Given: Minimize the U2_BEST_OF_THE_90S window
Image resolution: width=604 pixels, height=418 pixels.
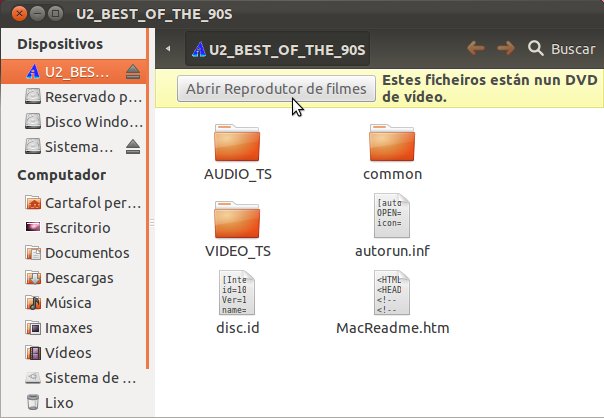Looking at the screenshot, I should 37,14.
